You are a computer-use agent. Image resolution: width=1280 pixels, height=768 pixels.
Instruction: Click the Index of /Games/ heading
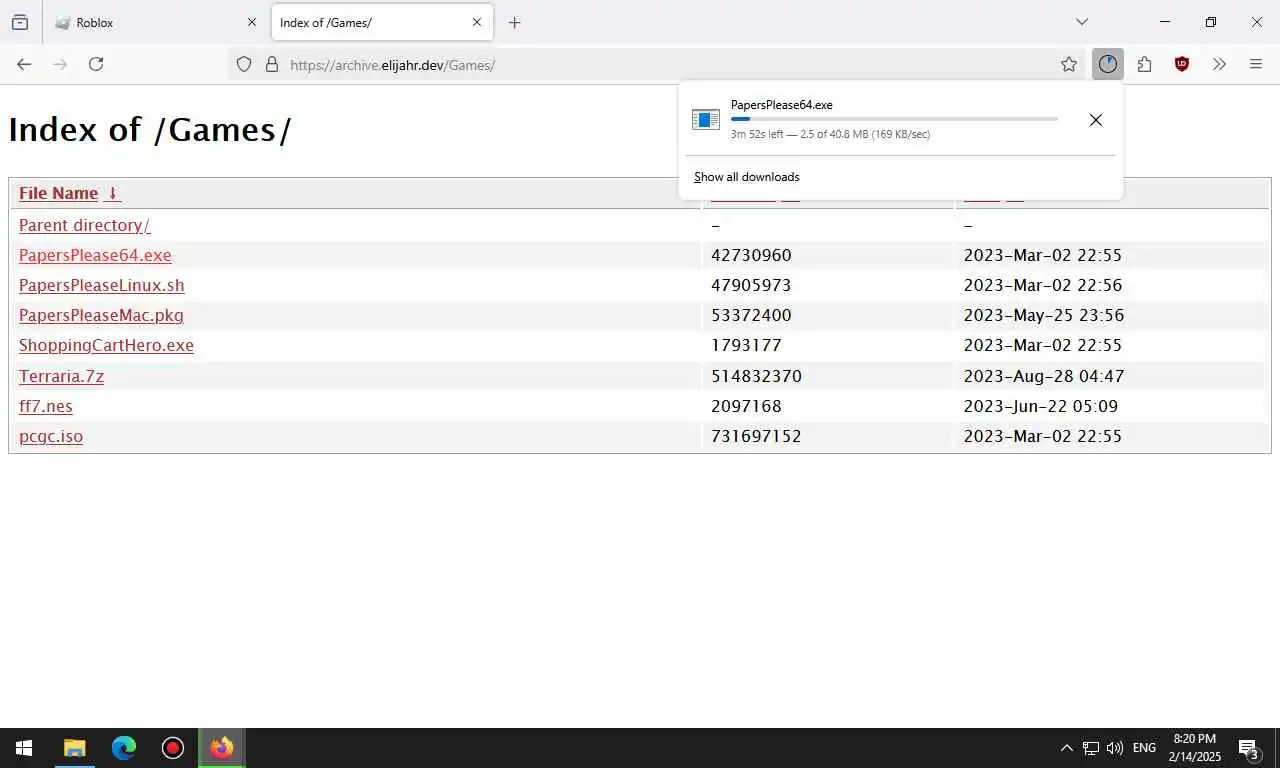coord(150,130)
